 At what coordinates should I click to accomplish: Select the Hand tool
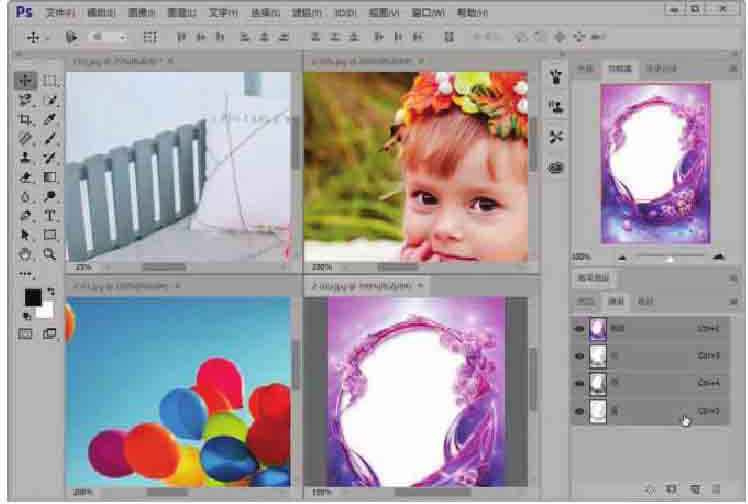tap(27, 254)
